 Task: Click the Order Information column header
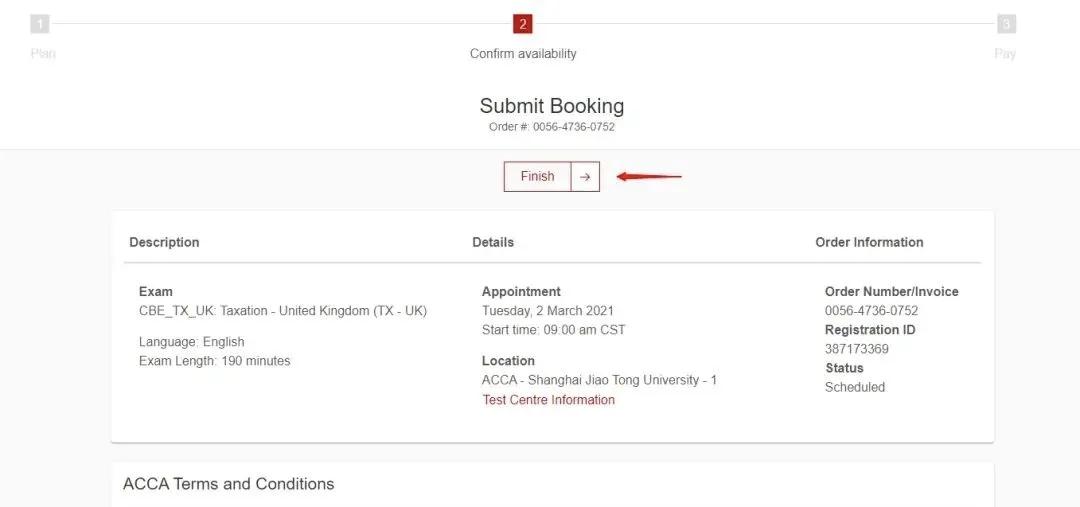coord(869,242)
